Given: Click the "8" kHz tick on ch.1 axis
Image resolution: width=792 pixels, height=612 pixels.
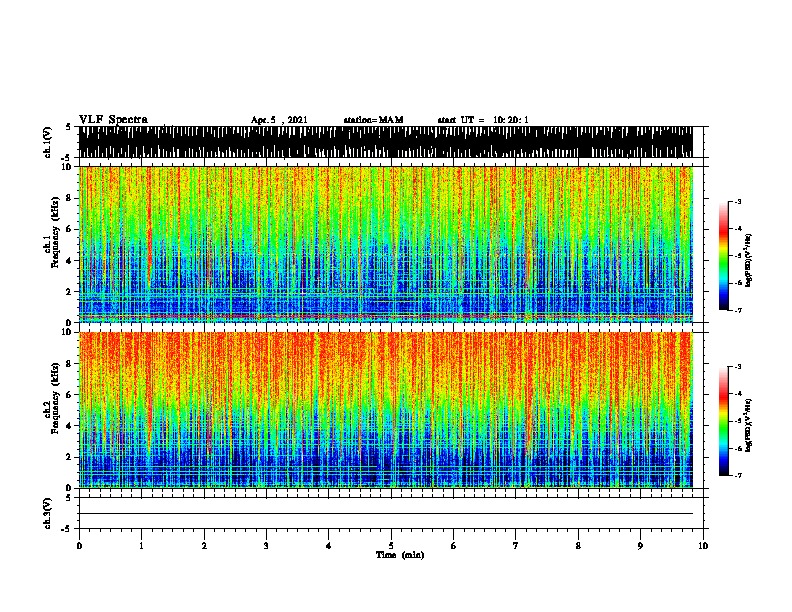Looking at the screenshot, I should (x=69, y=198).
